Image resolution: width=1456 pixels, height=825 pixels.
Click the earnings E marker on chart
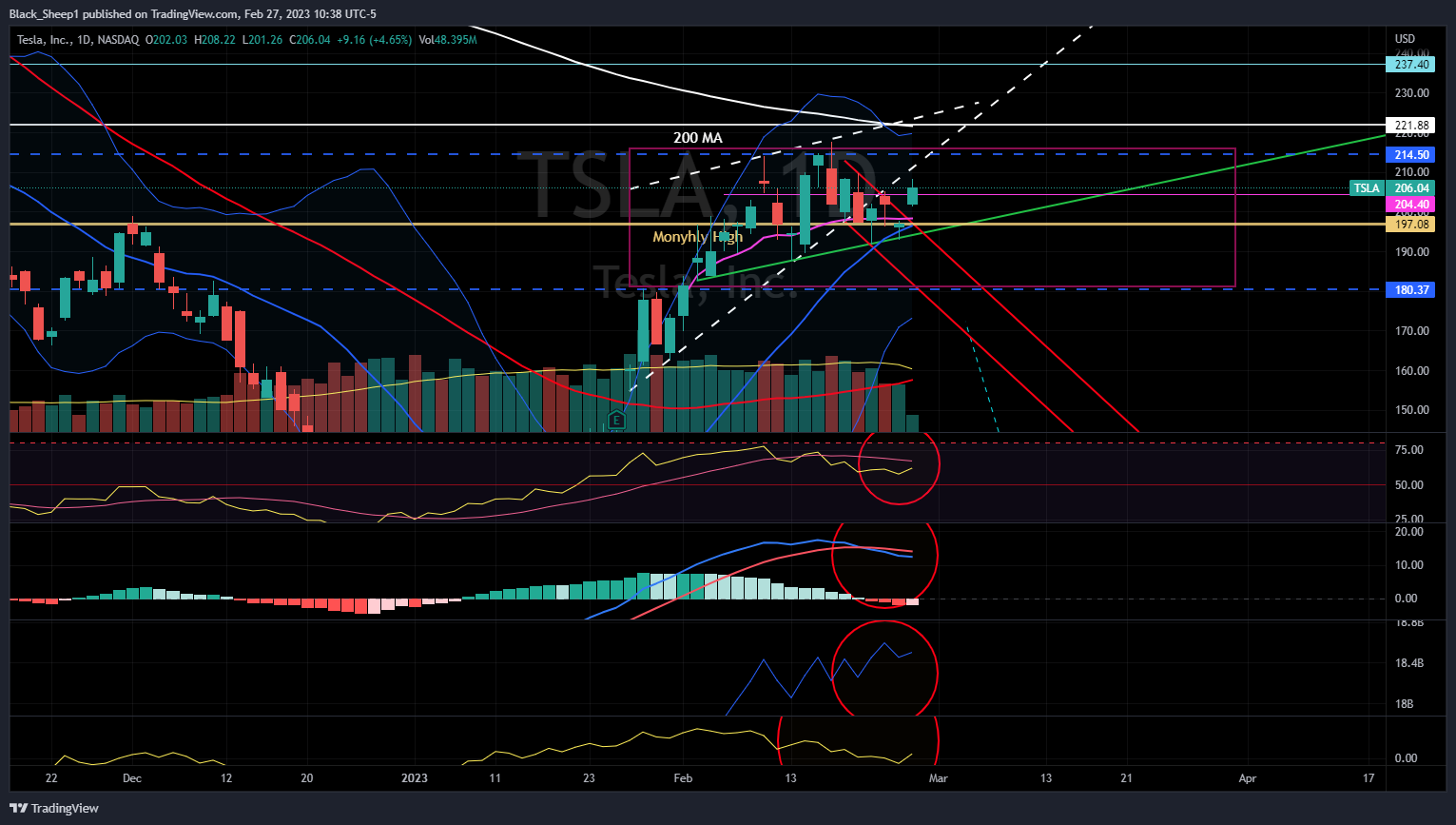click(x=616, y=420)
